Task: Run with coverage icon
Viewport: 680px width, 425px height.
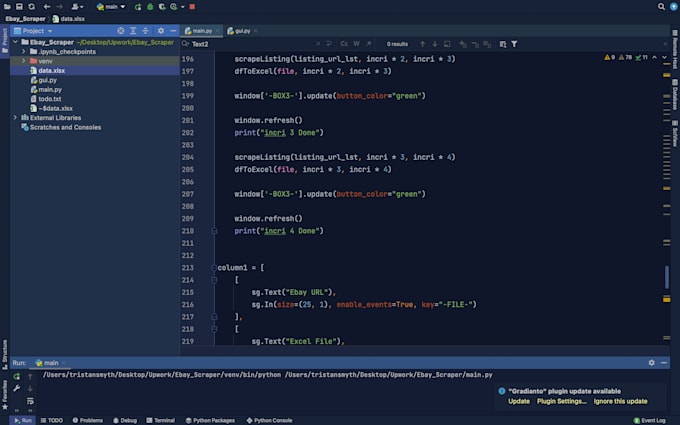Action: (162, 7)
